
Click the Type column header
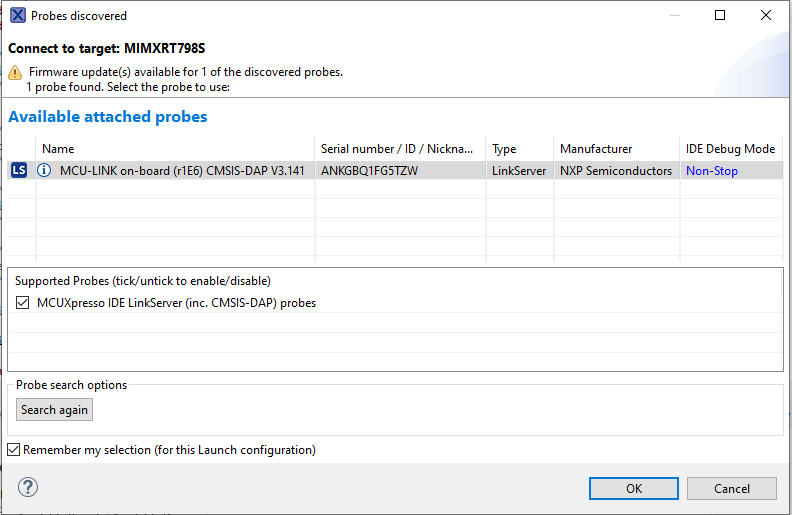(x=504, y=149)
